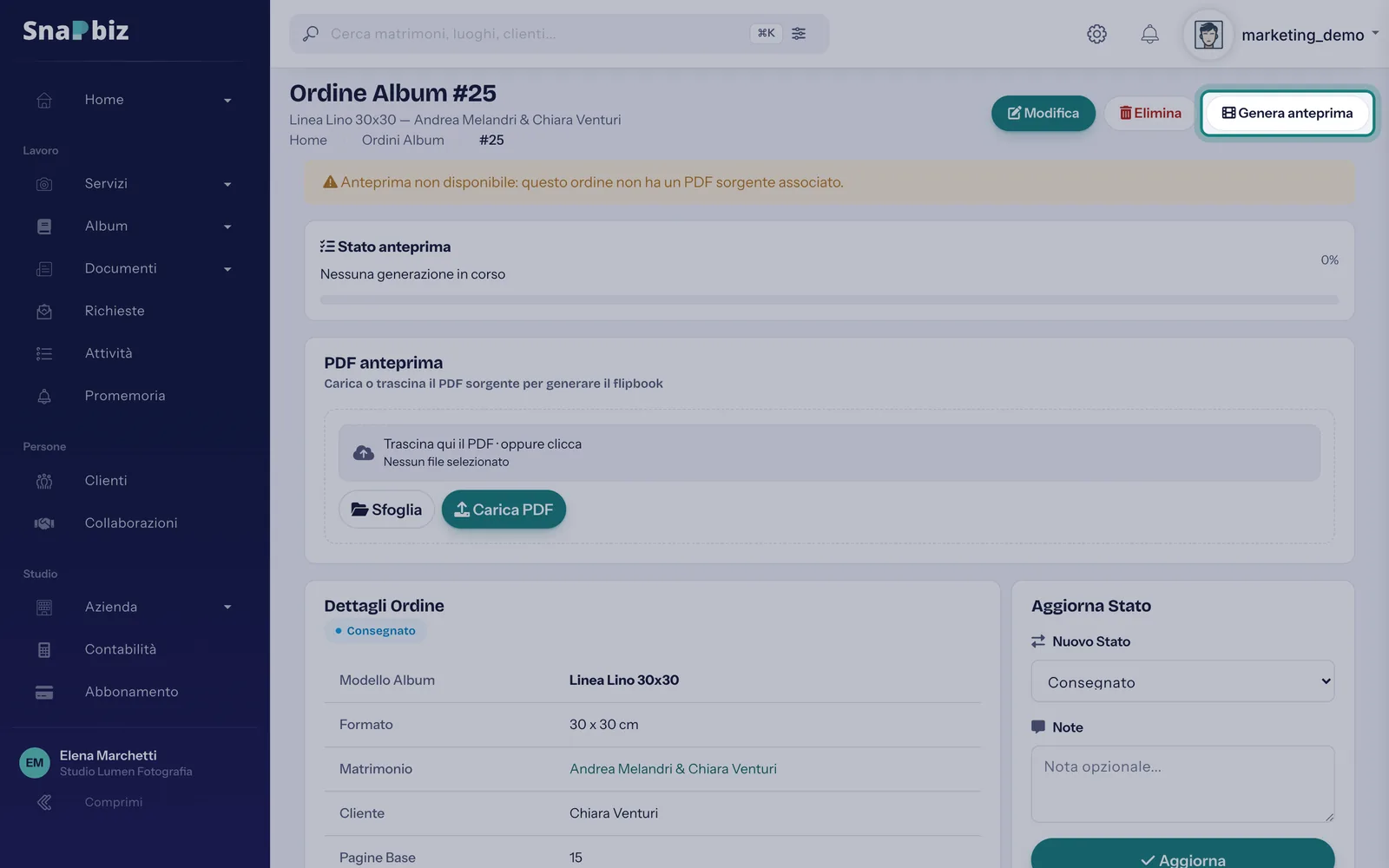Click Ordini Album breadcrumb link
The image size is (1389, 868).
tap(403, 140)
